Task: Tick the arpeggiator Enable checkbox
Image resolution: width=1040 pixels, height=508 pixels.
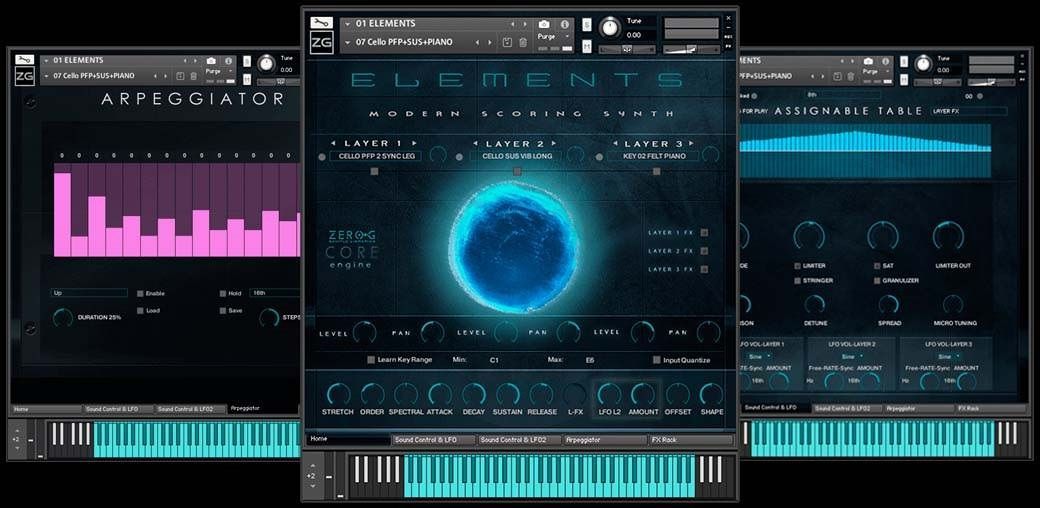Action: click(x=140, y=293)
